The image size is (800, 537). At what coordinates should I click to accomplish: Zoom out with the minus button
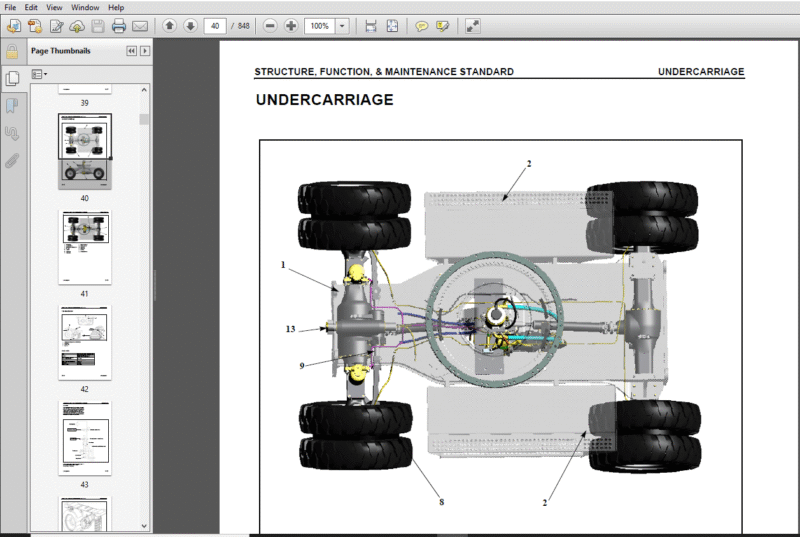270,25
